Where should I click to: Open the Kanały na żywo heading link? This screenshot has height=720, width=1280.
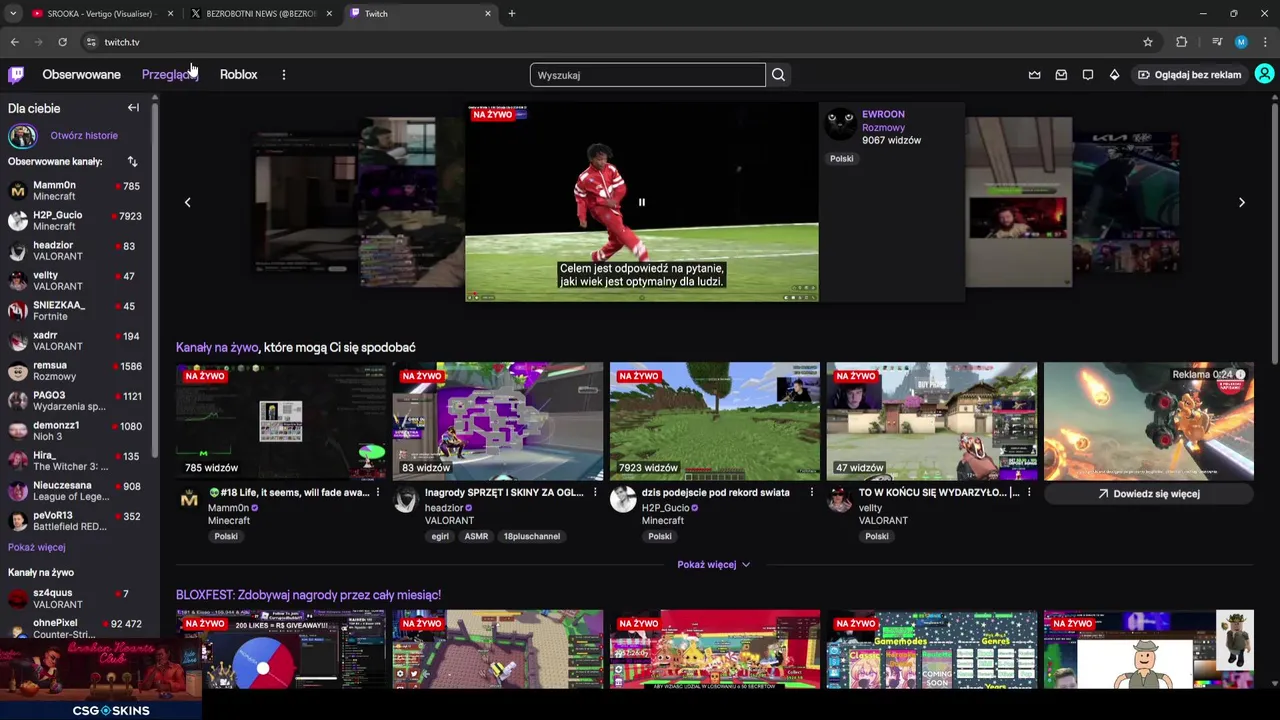click(217, 347)
